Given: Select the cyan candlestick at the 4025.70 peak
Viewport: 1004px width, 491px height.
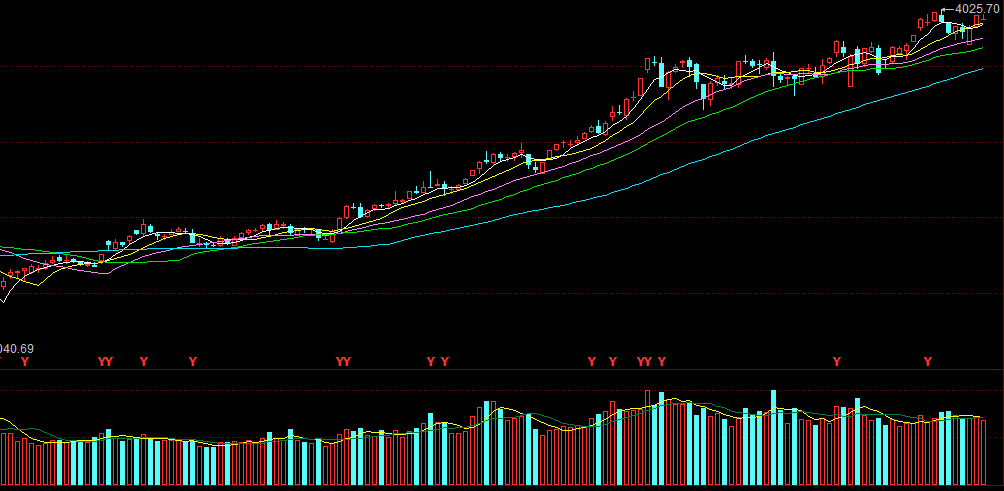Looking at the screenshot, I should (x=942, y=18).
